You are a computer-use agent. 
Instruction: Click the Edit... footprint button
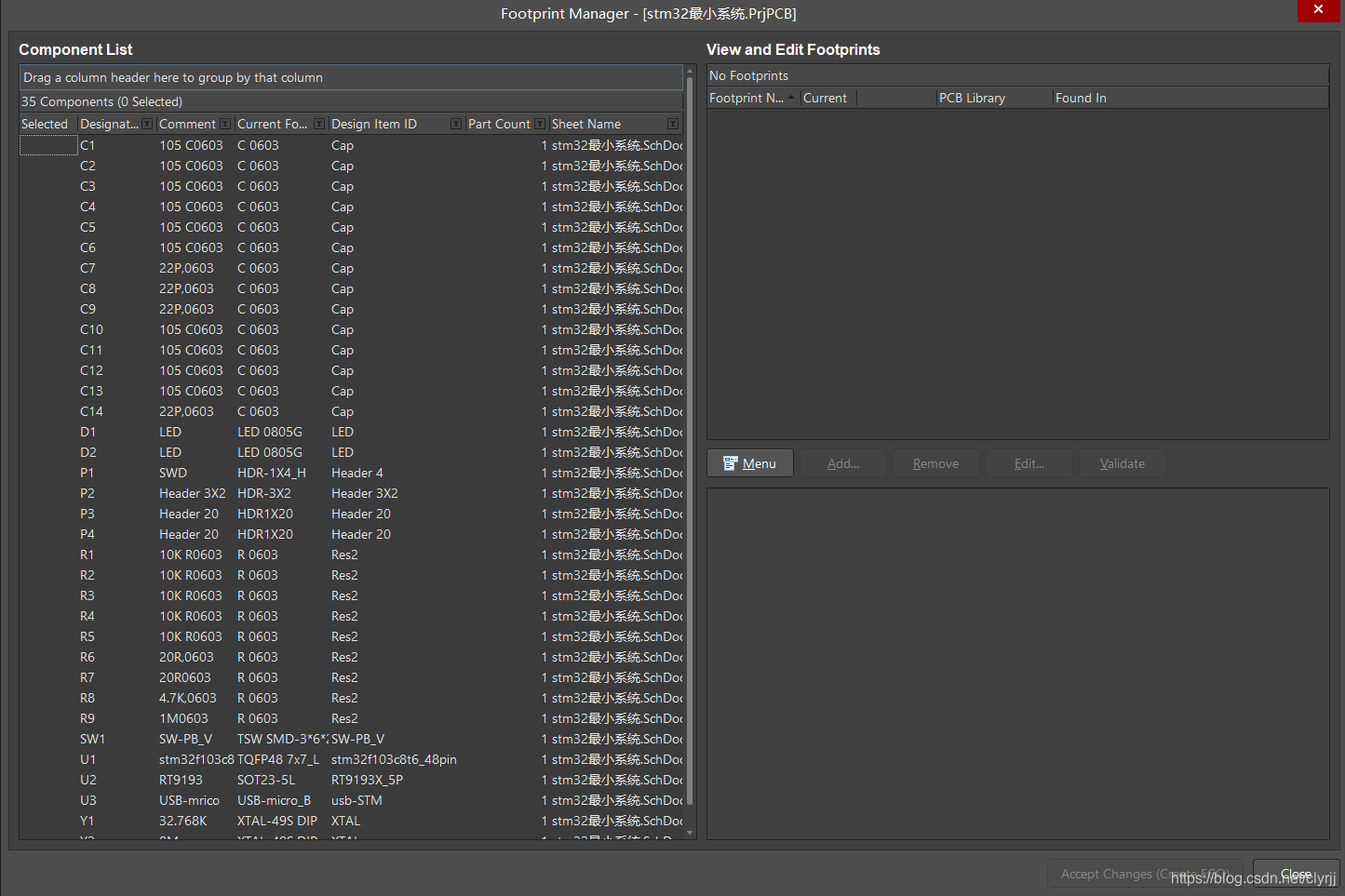click(x=1029, y=463)
